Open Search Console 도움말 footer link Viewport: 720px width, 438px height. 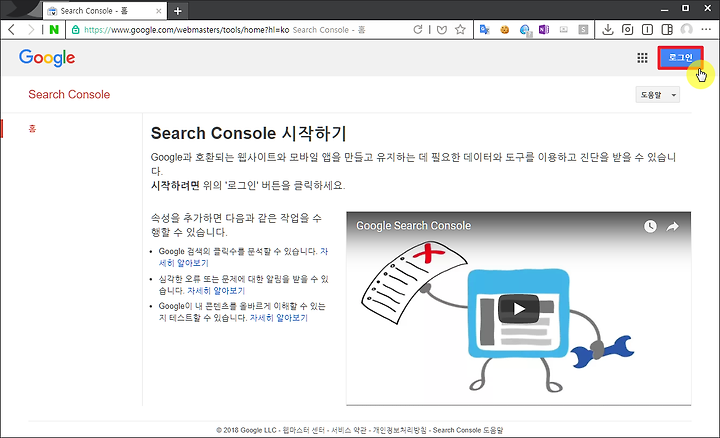point(468,430)
